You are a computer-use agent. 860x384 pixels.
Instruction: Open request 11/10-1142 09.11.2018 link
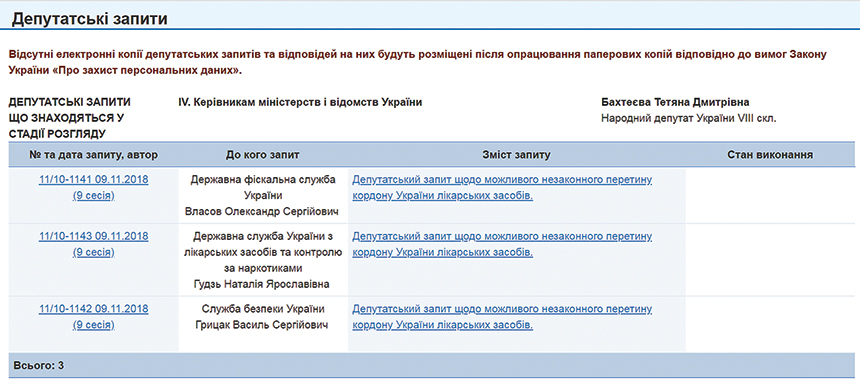click(93, 309)
